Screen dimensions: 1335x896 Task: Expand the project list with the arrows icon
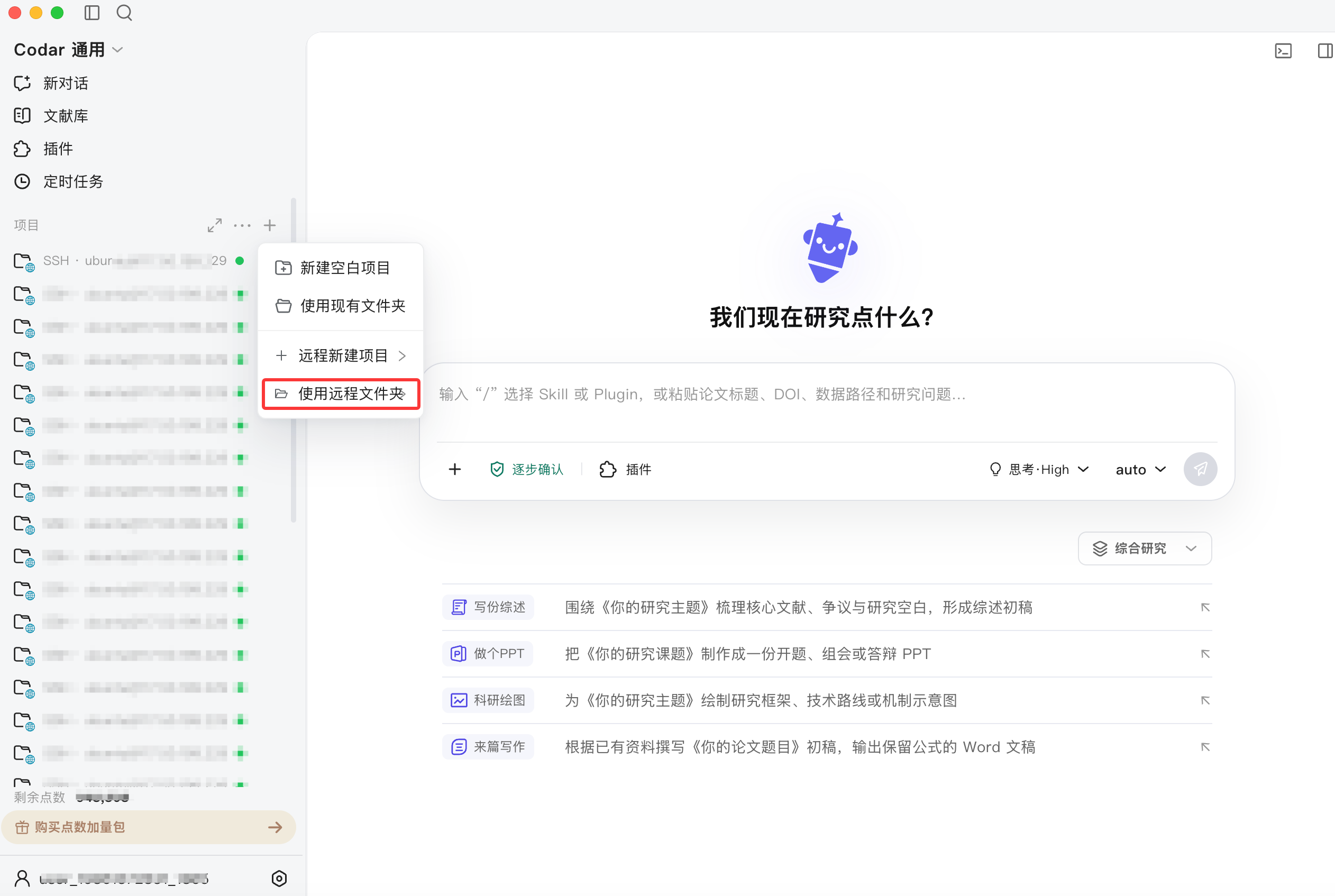214,226
